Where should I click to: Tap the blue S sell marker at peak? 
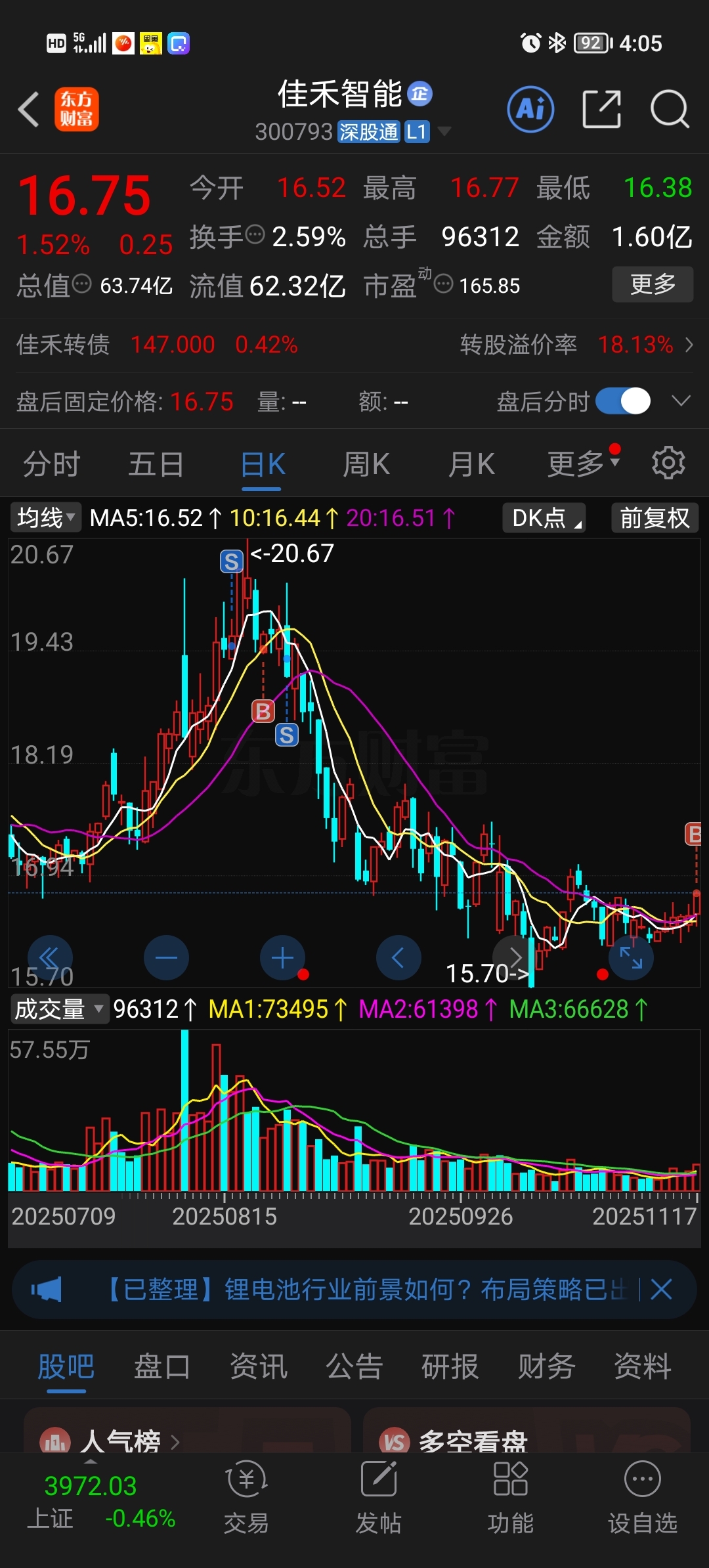pos(231,561)
